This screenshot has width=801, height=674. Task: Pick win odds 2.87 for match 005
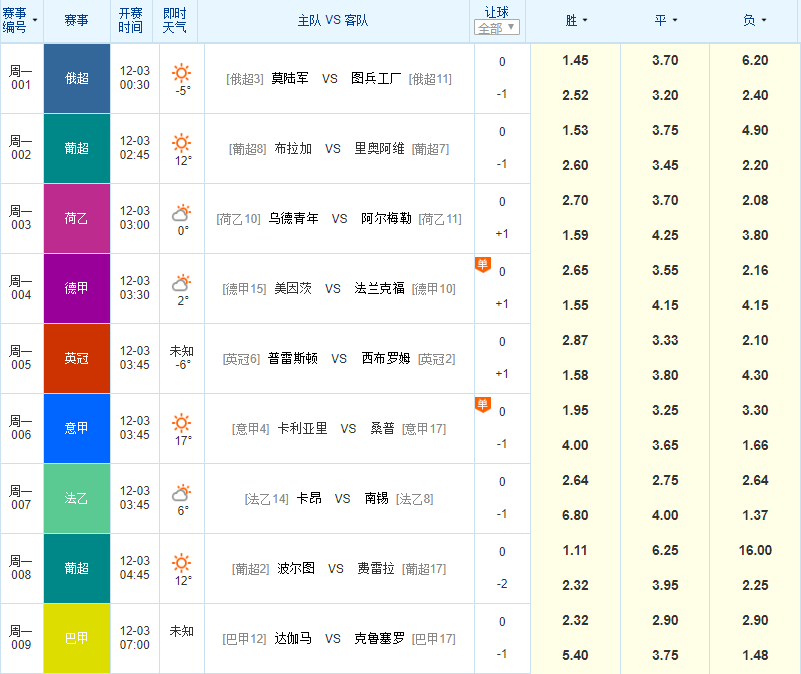coord(575,340)
